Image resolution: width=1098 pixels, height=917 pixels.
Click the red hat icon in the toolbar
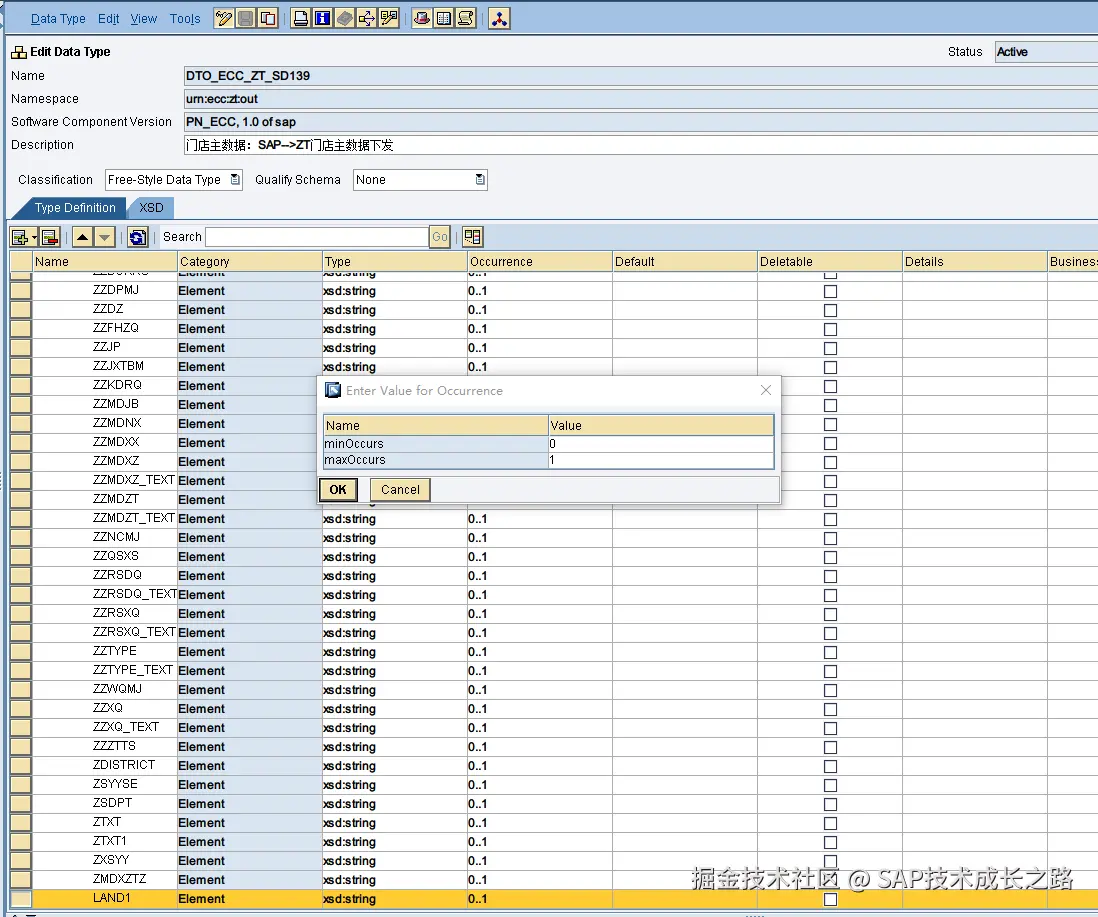(x=422, y=18)
